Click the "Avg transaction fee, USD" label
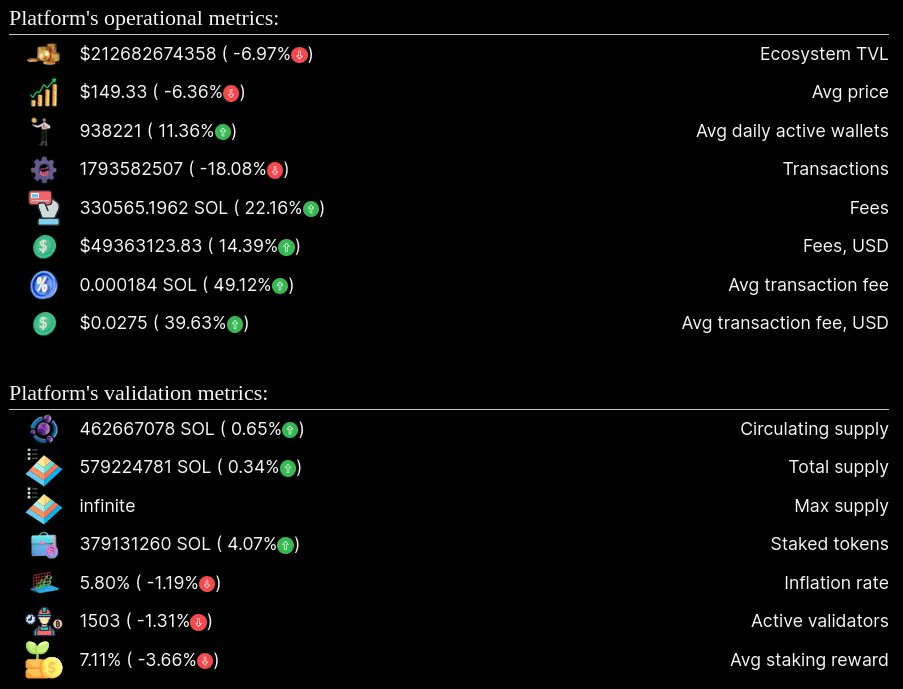 point(785,323)
